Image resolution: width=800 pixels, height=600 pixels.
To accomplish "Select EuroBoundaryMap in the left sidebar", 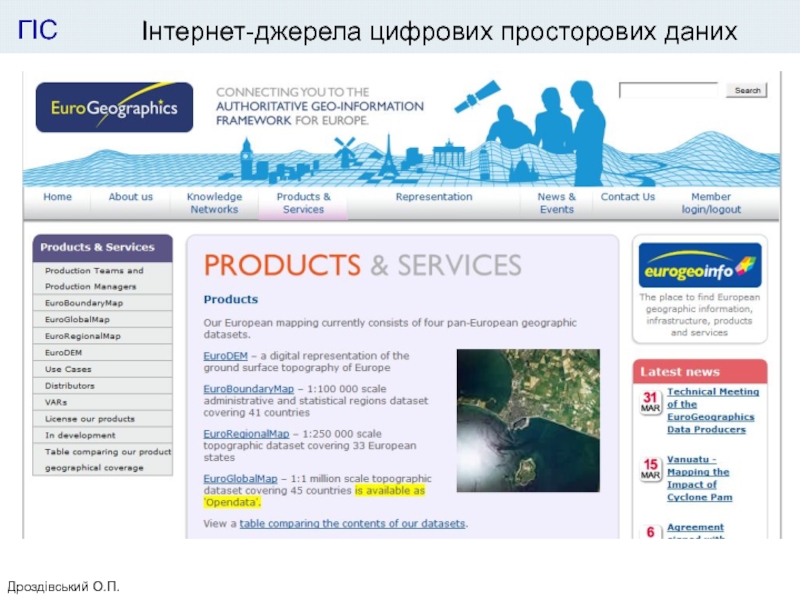I will [103, 303].
